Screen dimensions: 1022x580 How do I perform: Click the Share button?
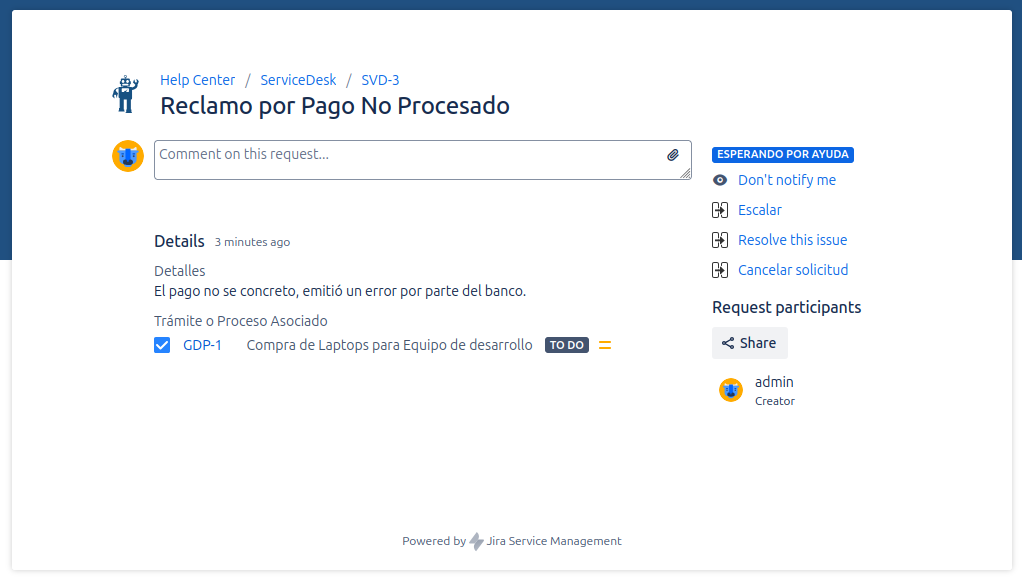[749, 342]
